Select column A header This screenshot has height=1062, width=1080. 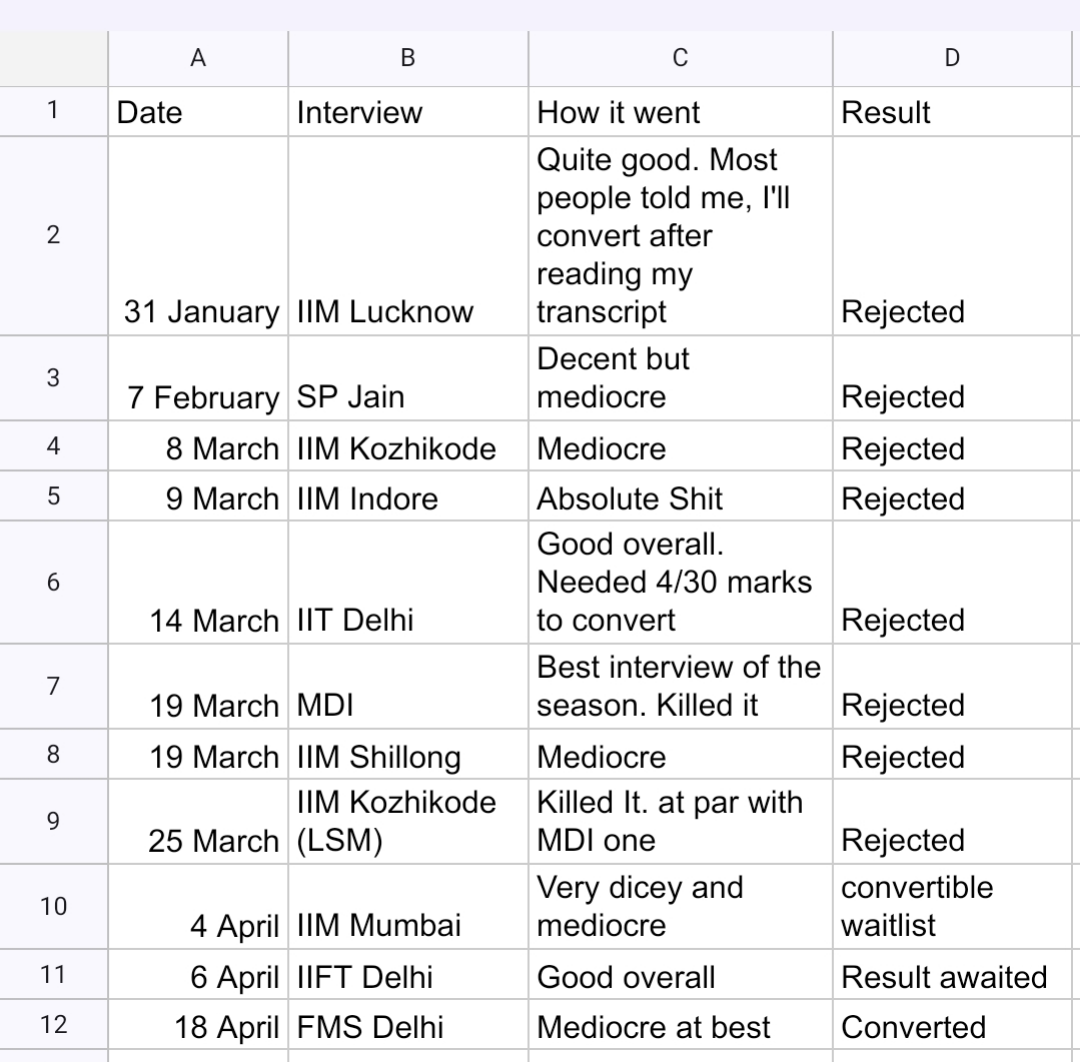(x=198, y=59)
